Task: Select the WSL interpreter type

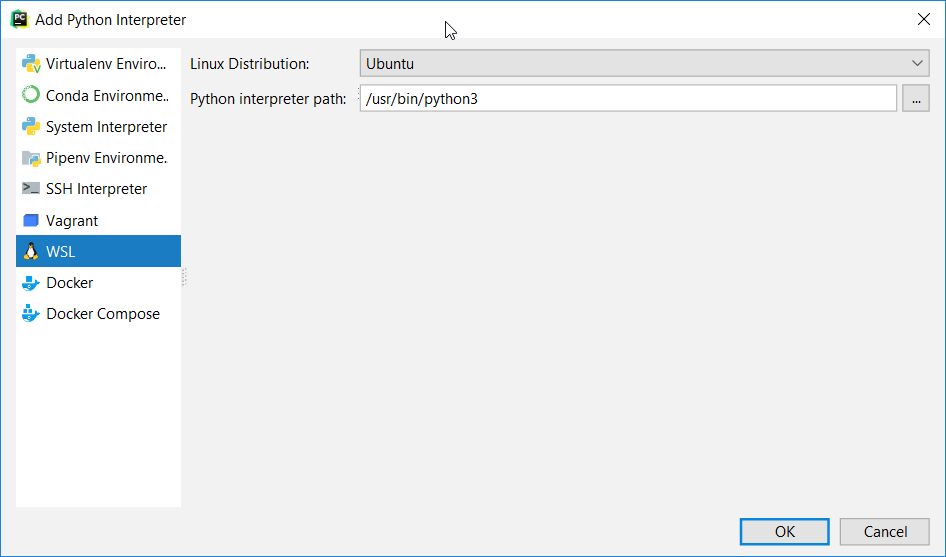Action: (98, 251)
